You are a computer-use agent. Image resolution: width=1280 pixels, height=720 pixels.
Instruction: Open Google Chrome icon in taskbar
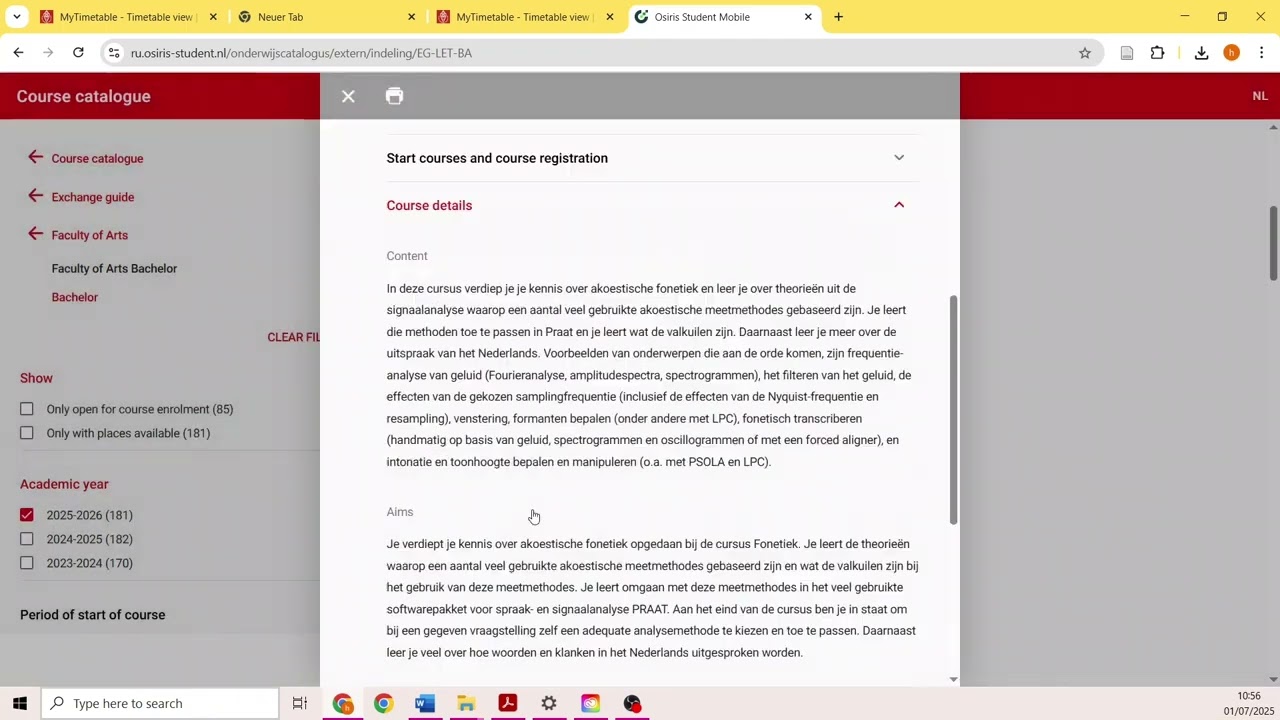[383, 703]
